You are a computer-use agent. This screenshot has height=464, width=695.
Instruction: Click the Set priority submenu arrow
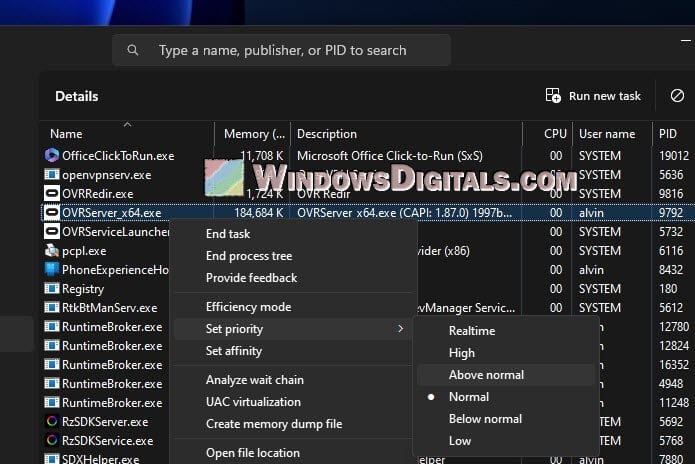tap(400, 329)
